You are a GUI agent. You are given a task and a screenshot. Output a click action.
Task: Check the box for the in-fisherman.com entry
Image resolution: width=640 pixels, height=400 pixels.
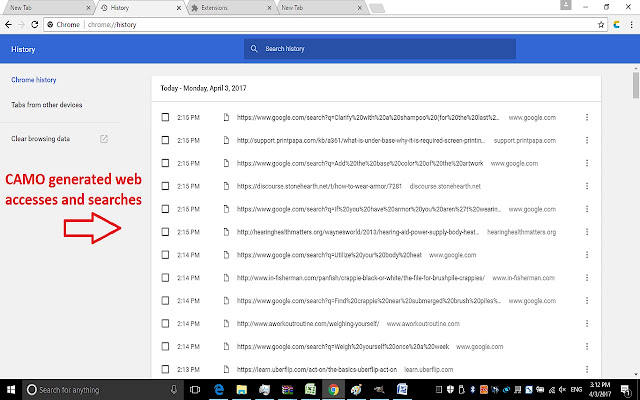pos(165,278)
